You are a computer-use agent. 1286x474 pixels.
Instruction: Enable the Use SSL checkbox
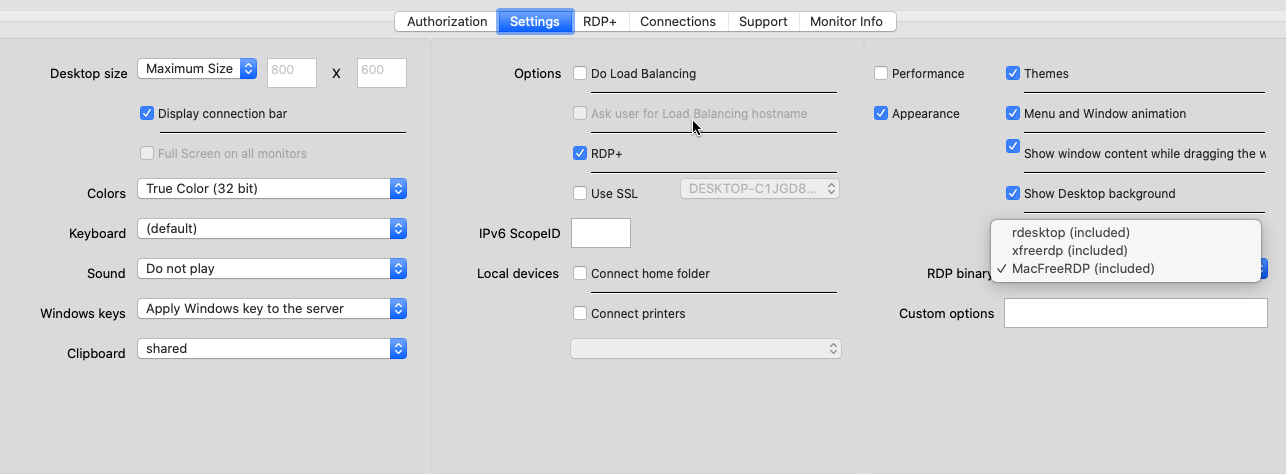pos(580,193)
